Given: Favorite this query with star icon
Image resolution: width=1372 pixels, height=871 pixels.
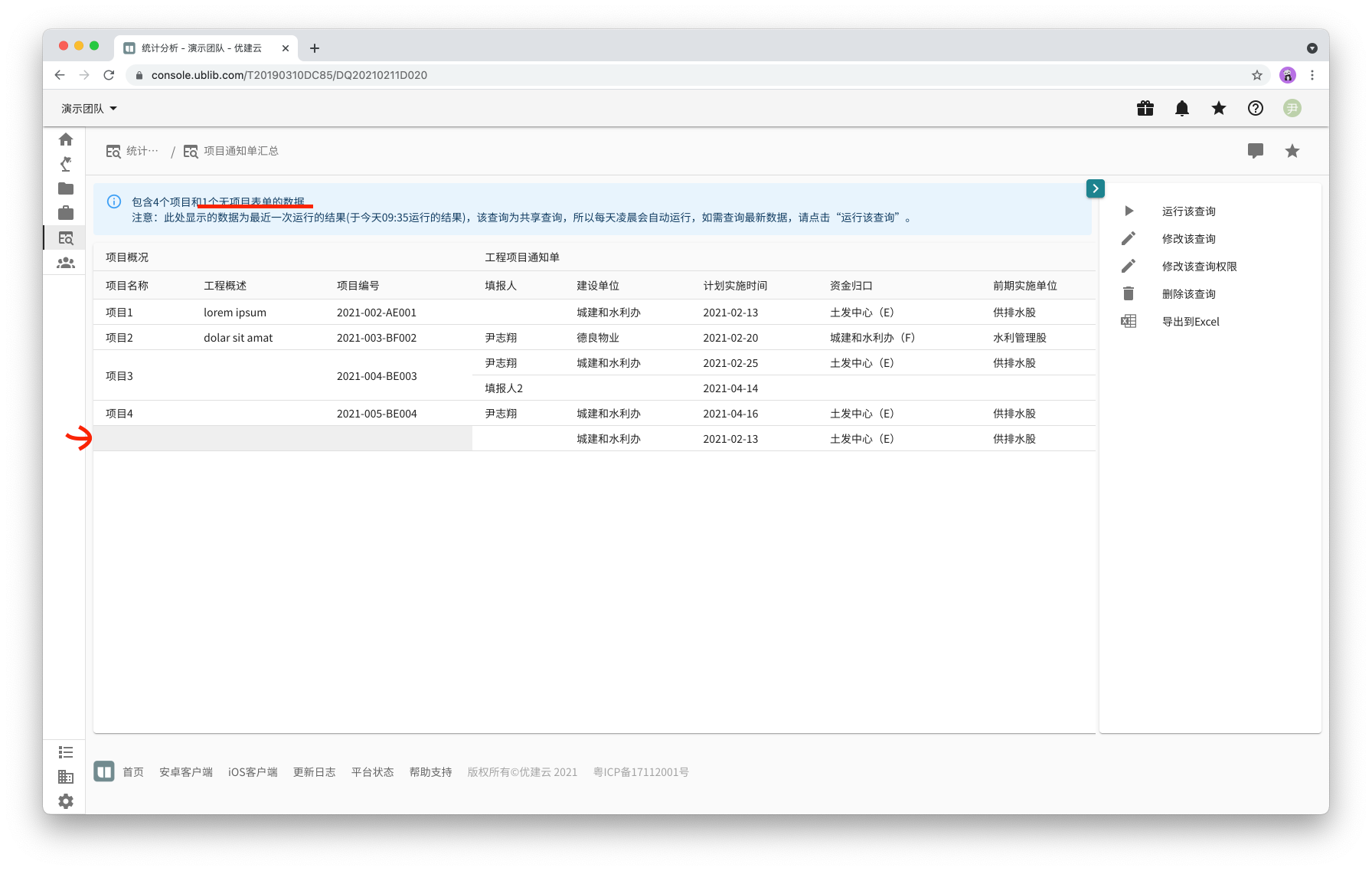Looking at the screenshot, I should point(1292,151).
